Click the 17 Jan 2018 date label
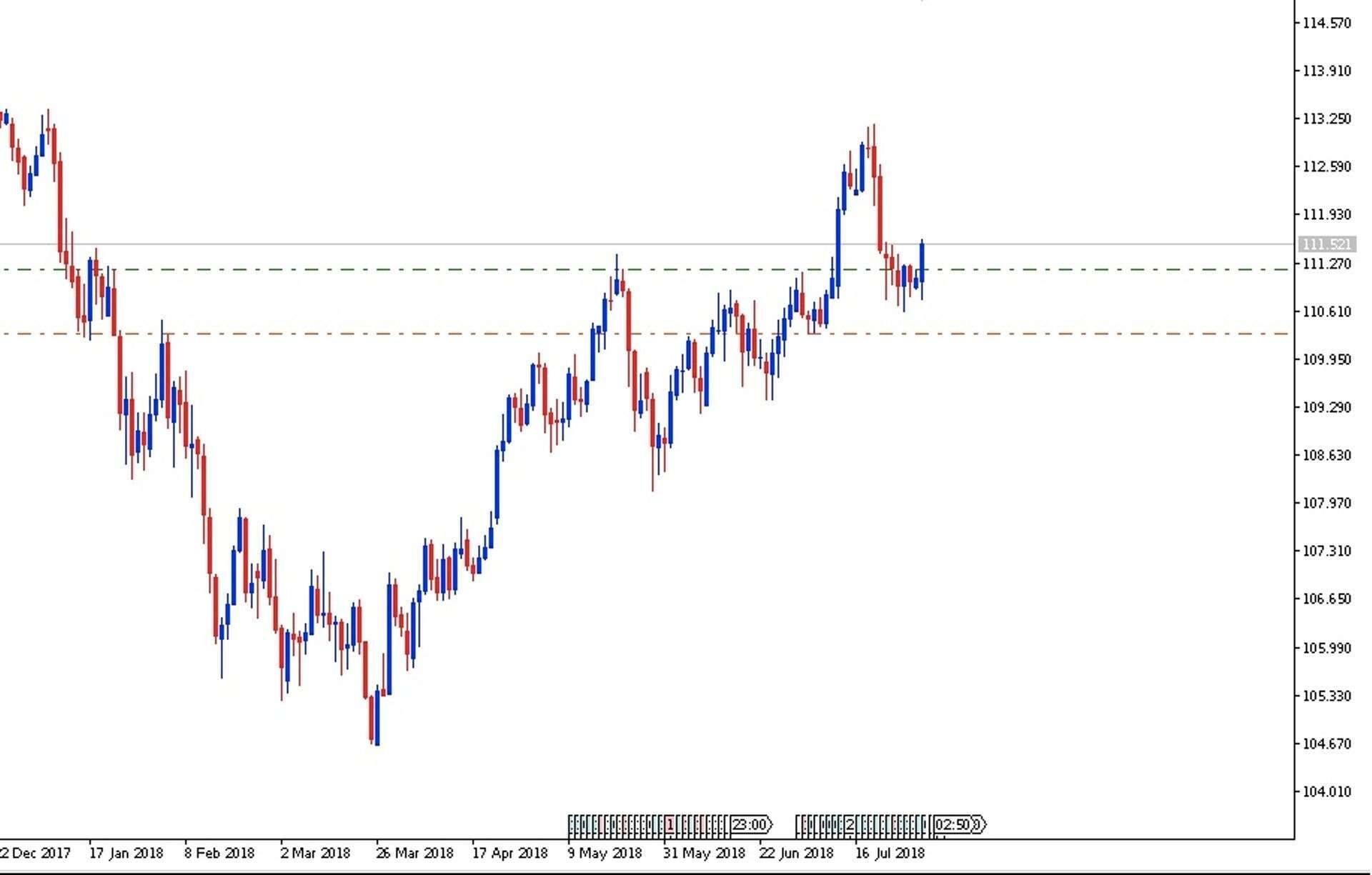Screen dimensions: 1372x875 (x=126, y=853)
